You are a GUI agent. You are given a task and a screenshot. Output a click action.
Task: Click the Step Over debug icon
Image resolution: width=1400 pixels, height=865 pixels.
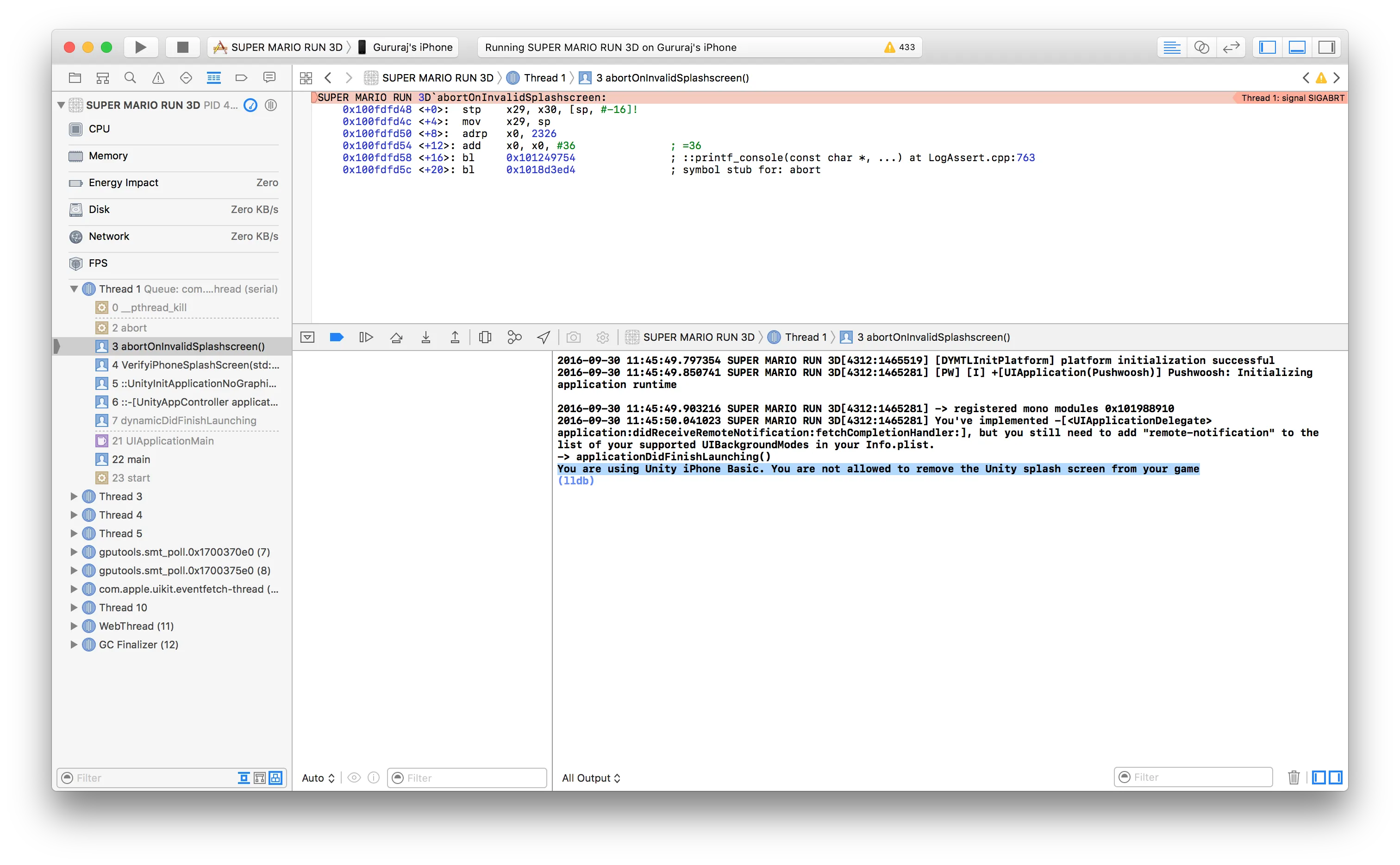[396, 338]
